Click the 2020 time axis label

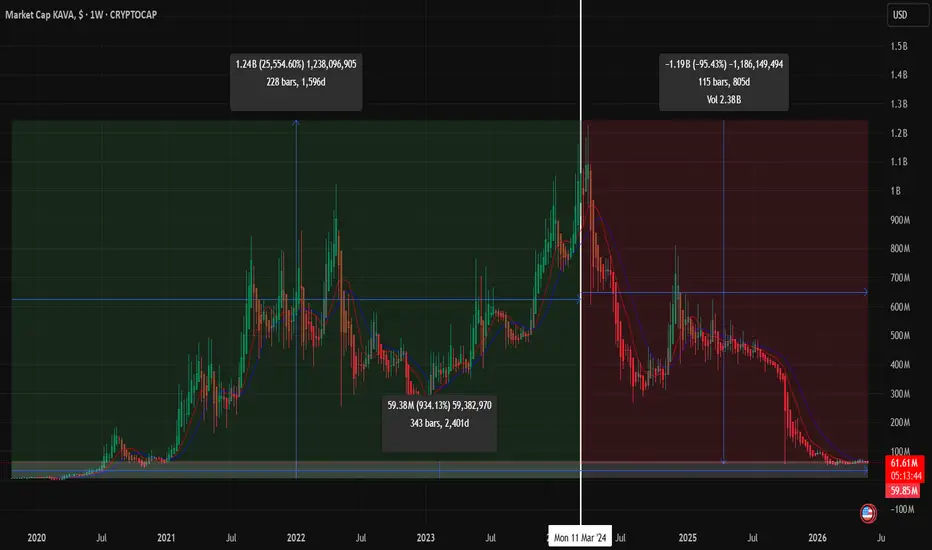(36, 538)
